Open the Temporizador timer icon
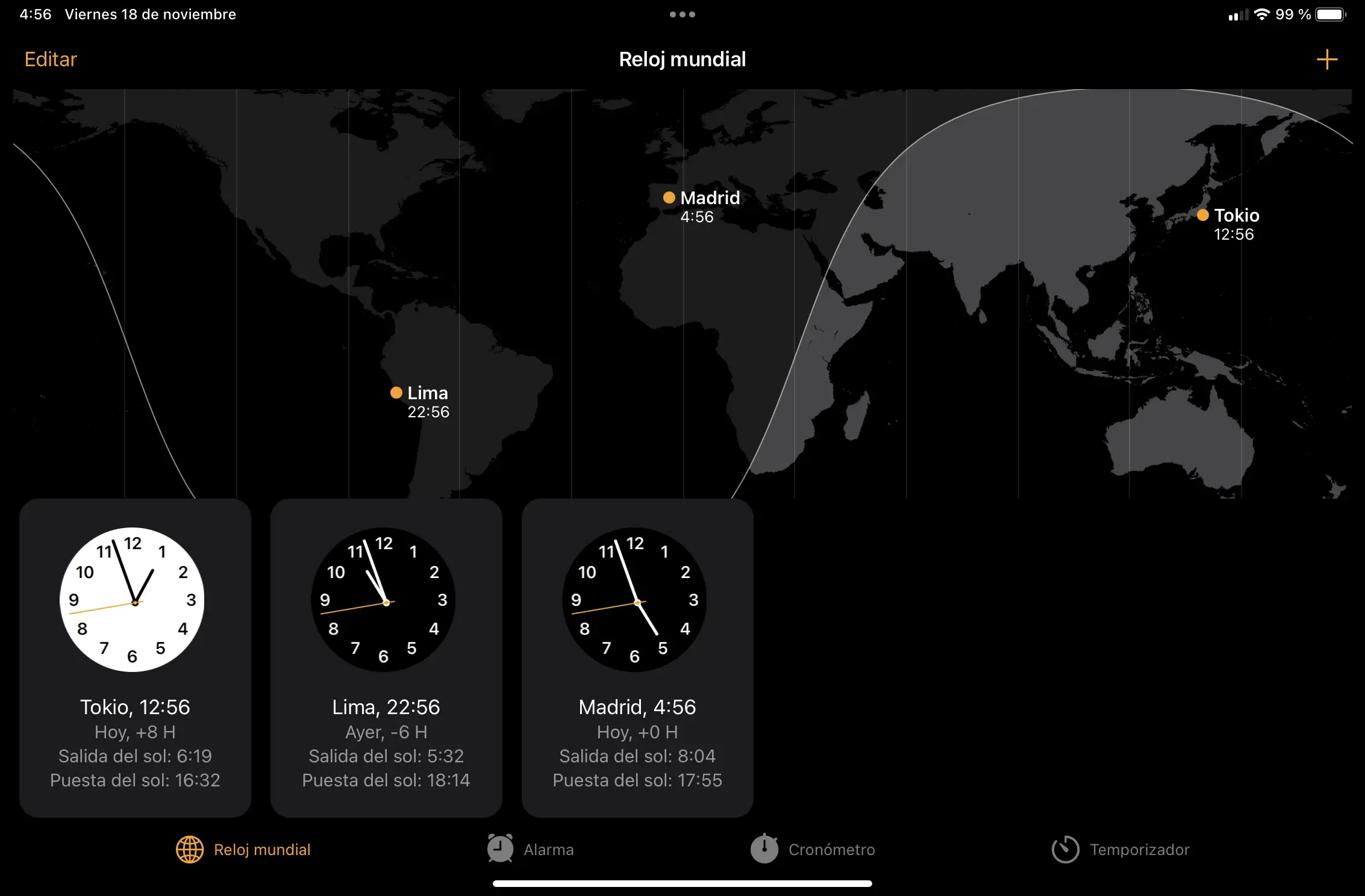1365x896 pixels. 1065,850
